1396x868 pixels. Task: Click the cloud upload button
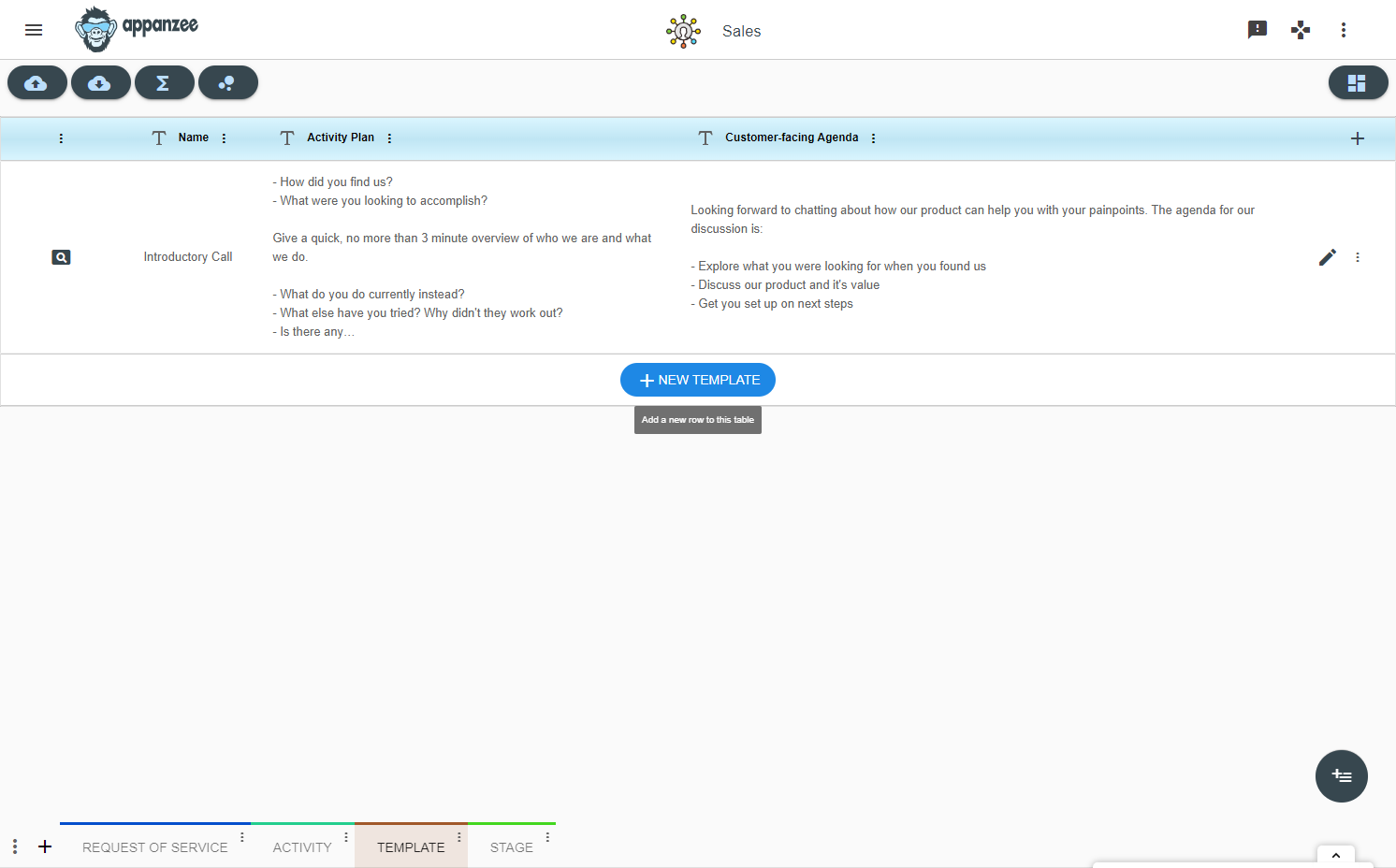point(37,83)
